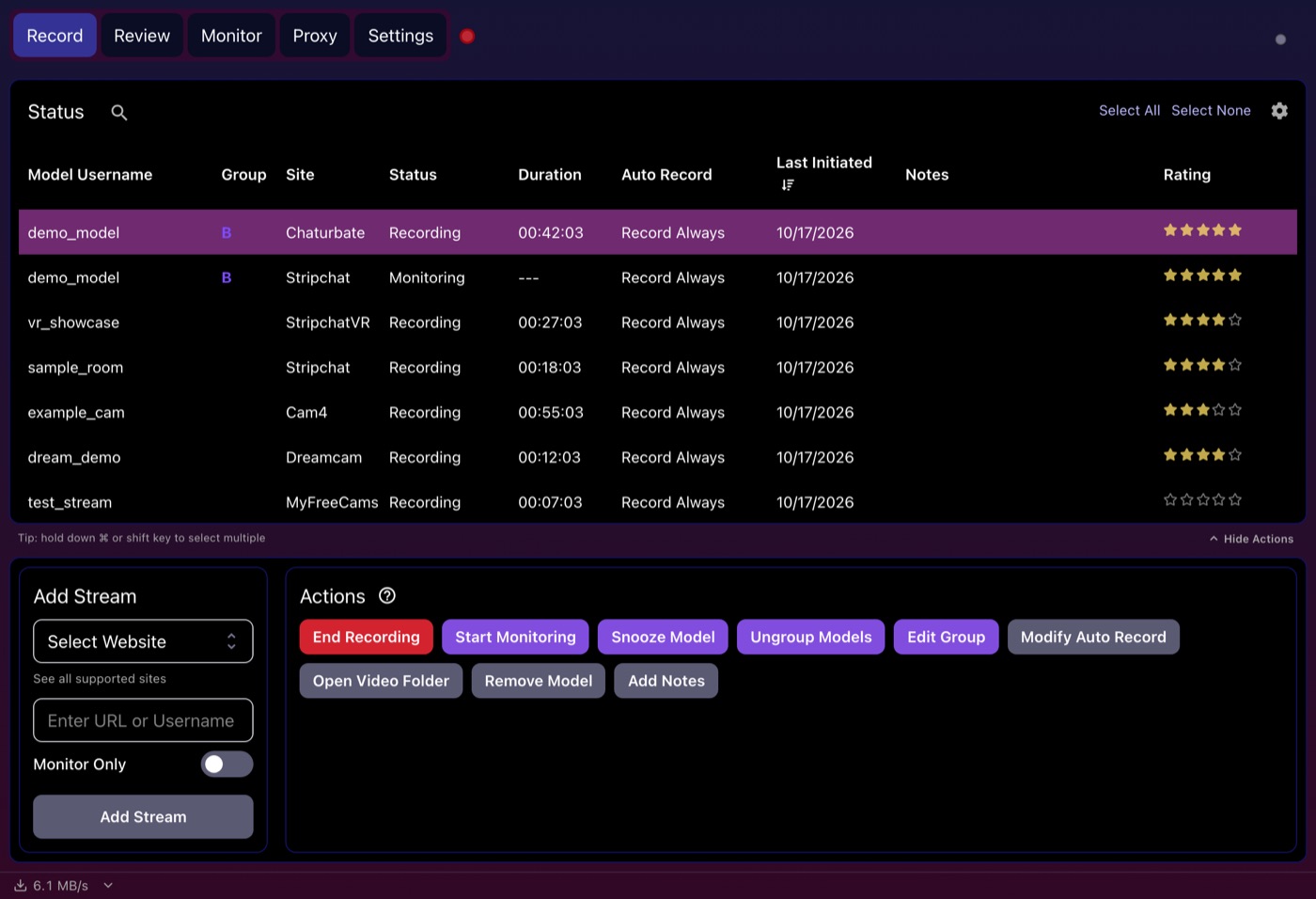This screenshot has height=899, width=1316.
Task: Select the sample_room row
Action: [x=658, y=367]
